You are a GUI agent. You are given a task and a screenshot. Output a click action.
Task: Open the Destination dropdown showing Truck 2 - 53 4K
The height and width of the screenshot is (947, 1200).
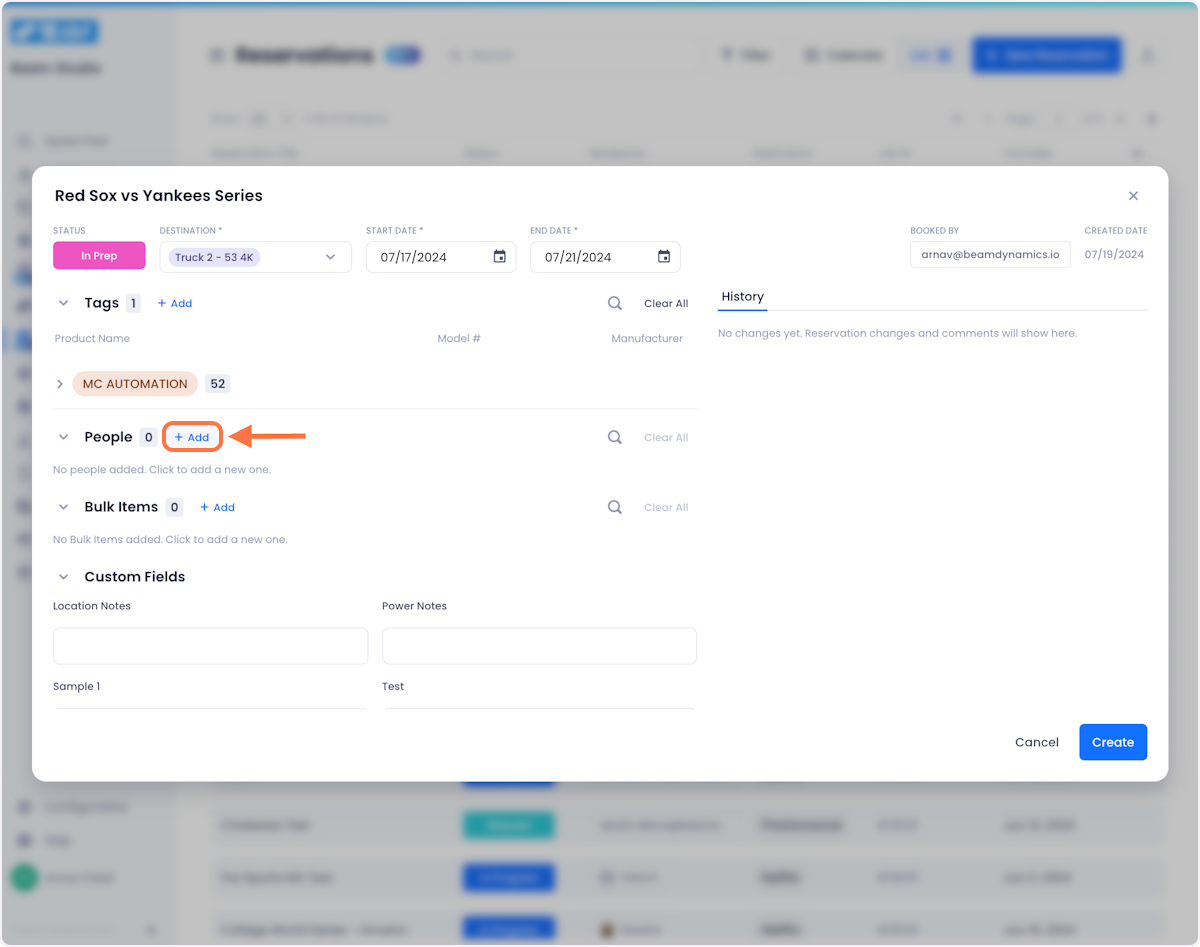[x=255, y=257]
